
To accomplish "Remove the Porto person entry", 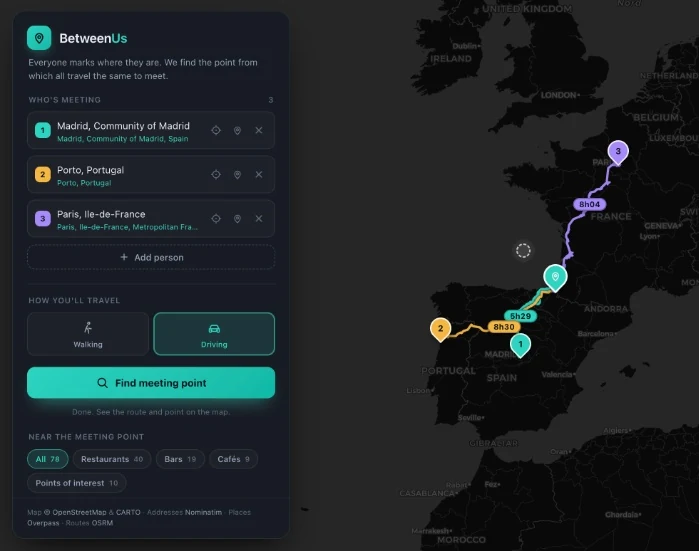I will (259, 174).
